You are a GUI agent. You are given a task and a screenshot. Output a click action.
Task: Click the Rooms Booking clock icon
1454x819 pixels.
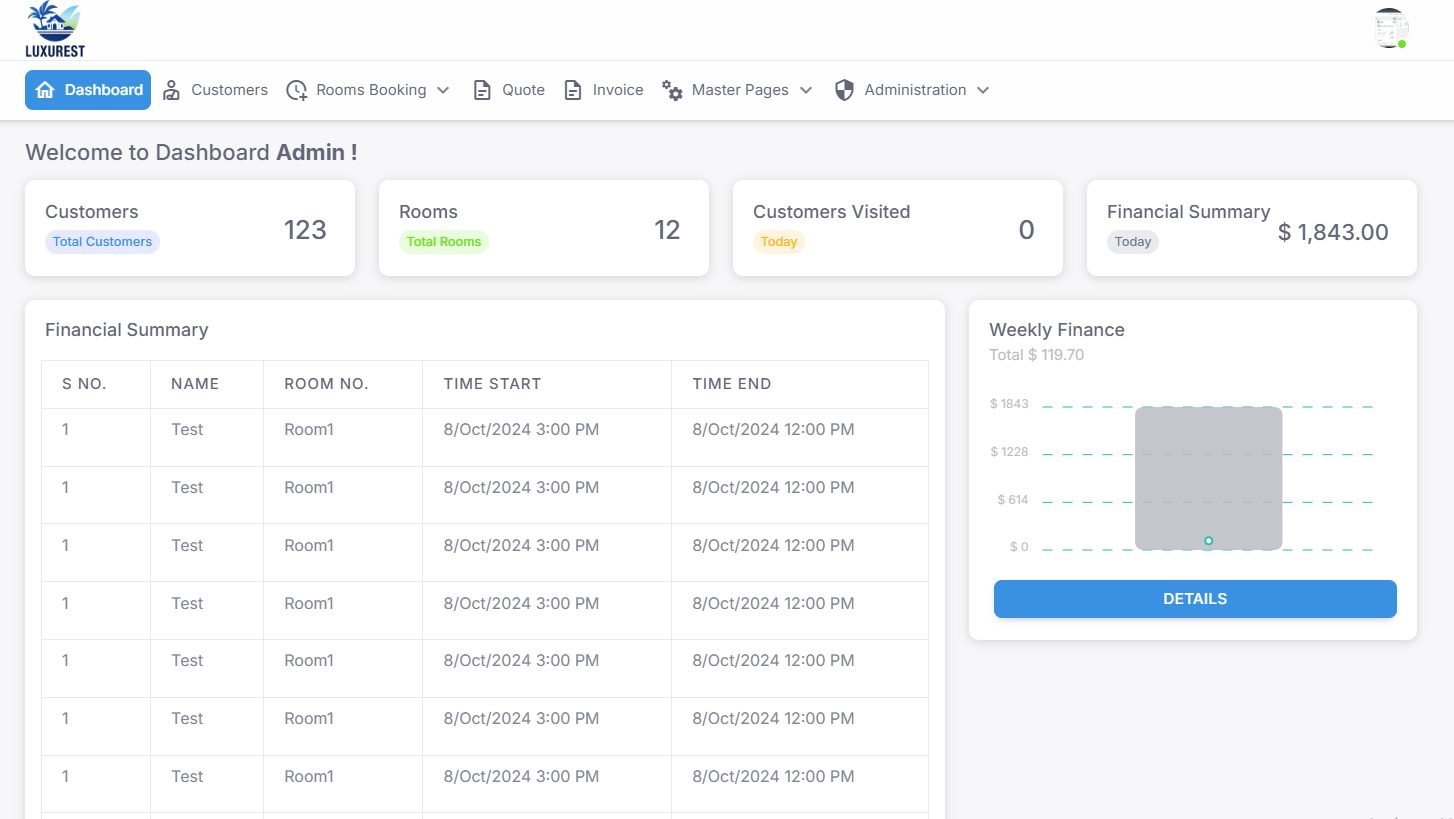[297, 90]
